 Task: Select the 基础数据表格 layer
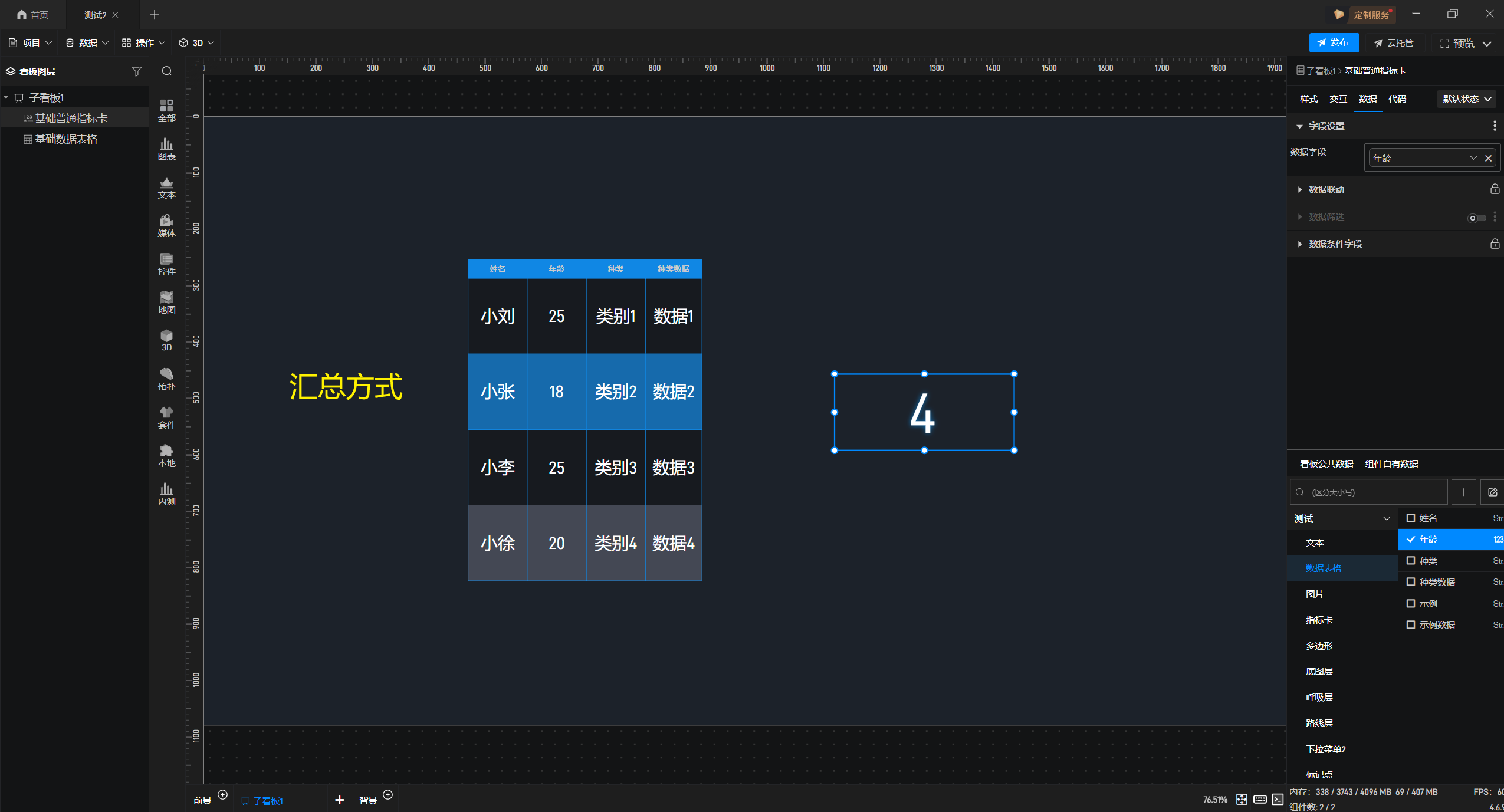66,139
